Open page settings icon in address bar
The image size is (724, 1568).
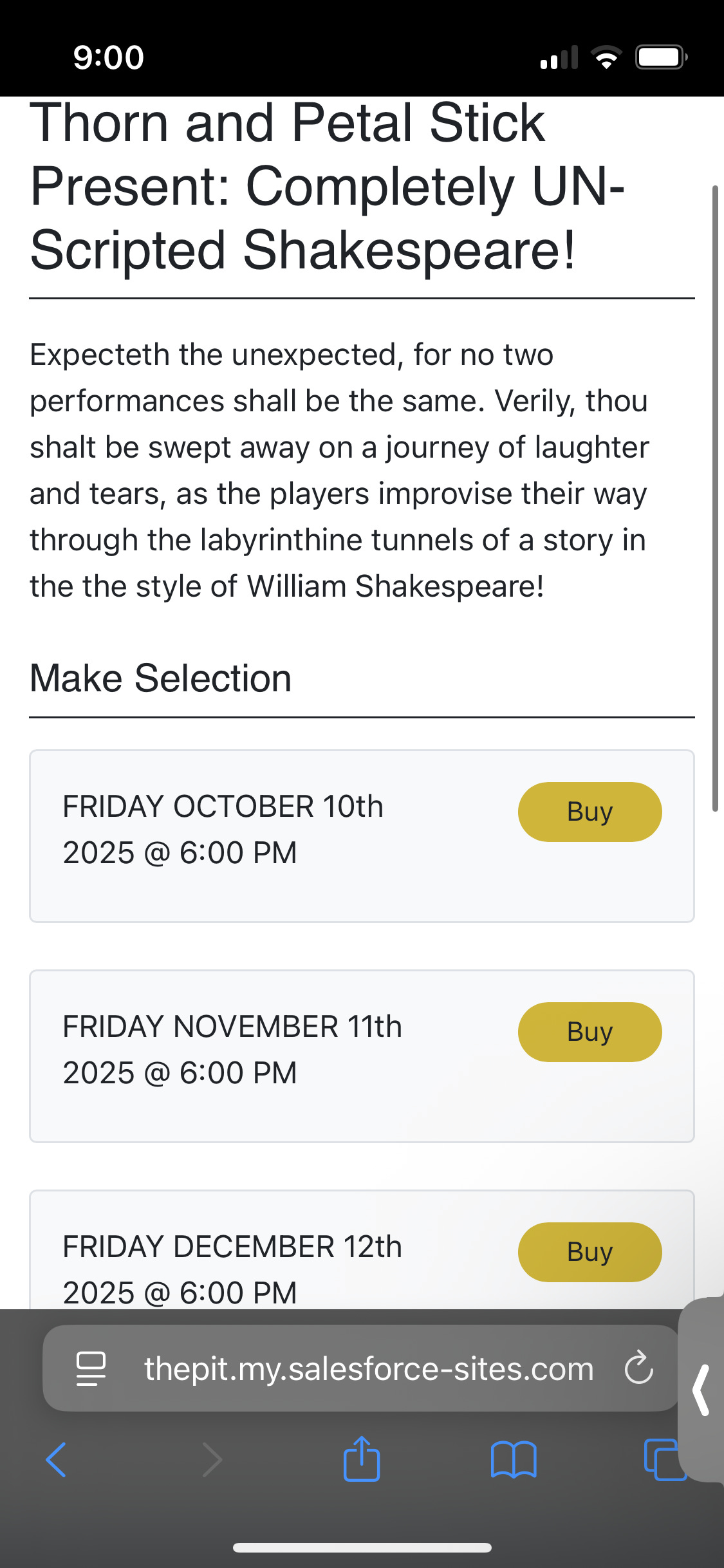[x=91, y=1368]
